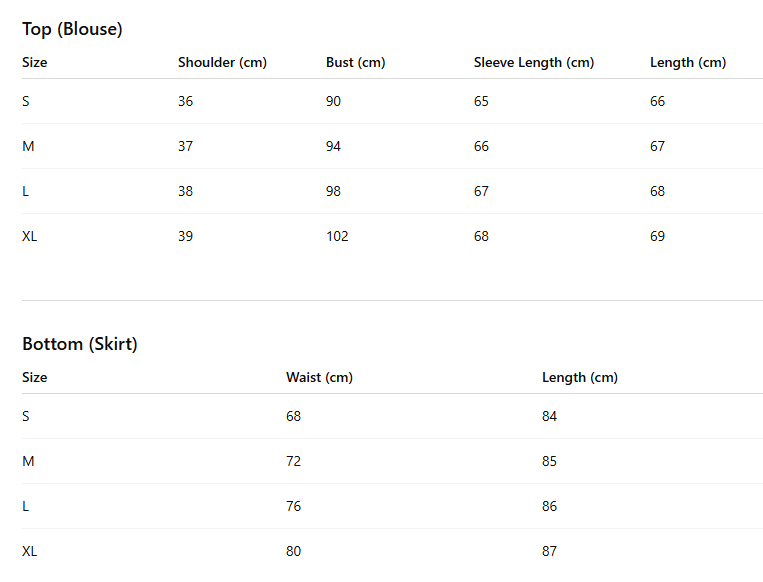The width and height of the screenshot is (763, 582).
Task: Click the Top (Blouse) heading
Action: [72, 29]
